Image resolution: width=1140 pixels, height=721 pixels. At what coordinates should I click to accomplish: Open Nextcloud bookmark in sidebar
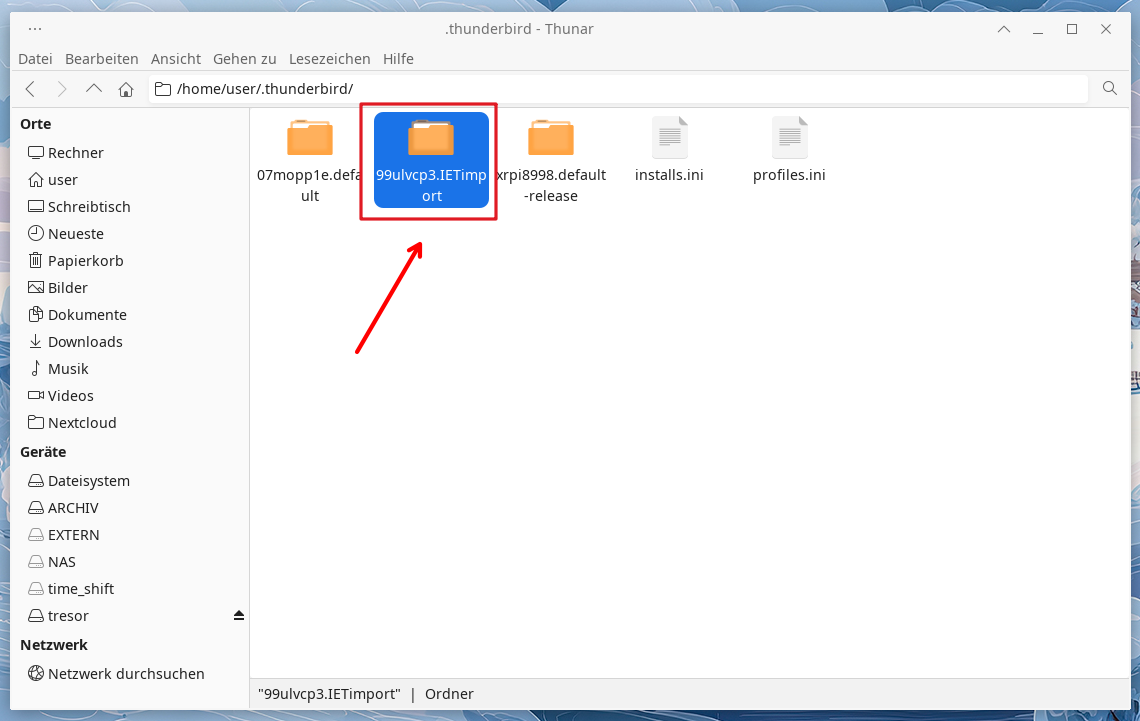pyautogui.click(x=82, y=422)
